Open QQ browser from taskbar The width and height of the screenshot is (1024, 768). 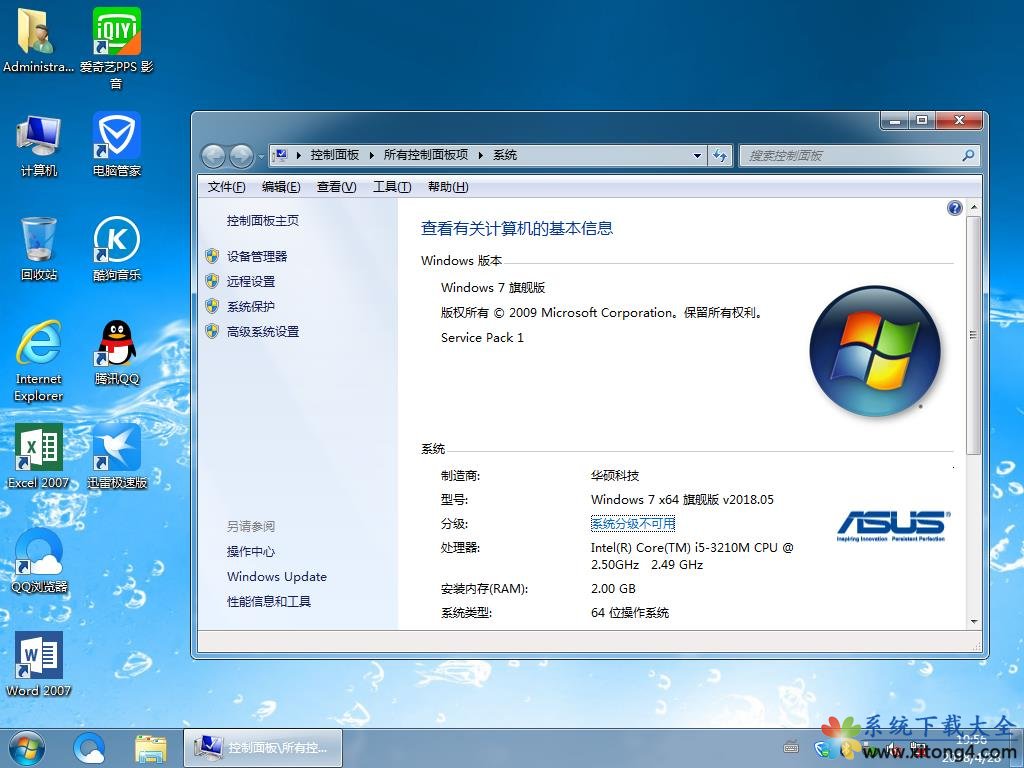89,748
